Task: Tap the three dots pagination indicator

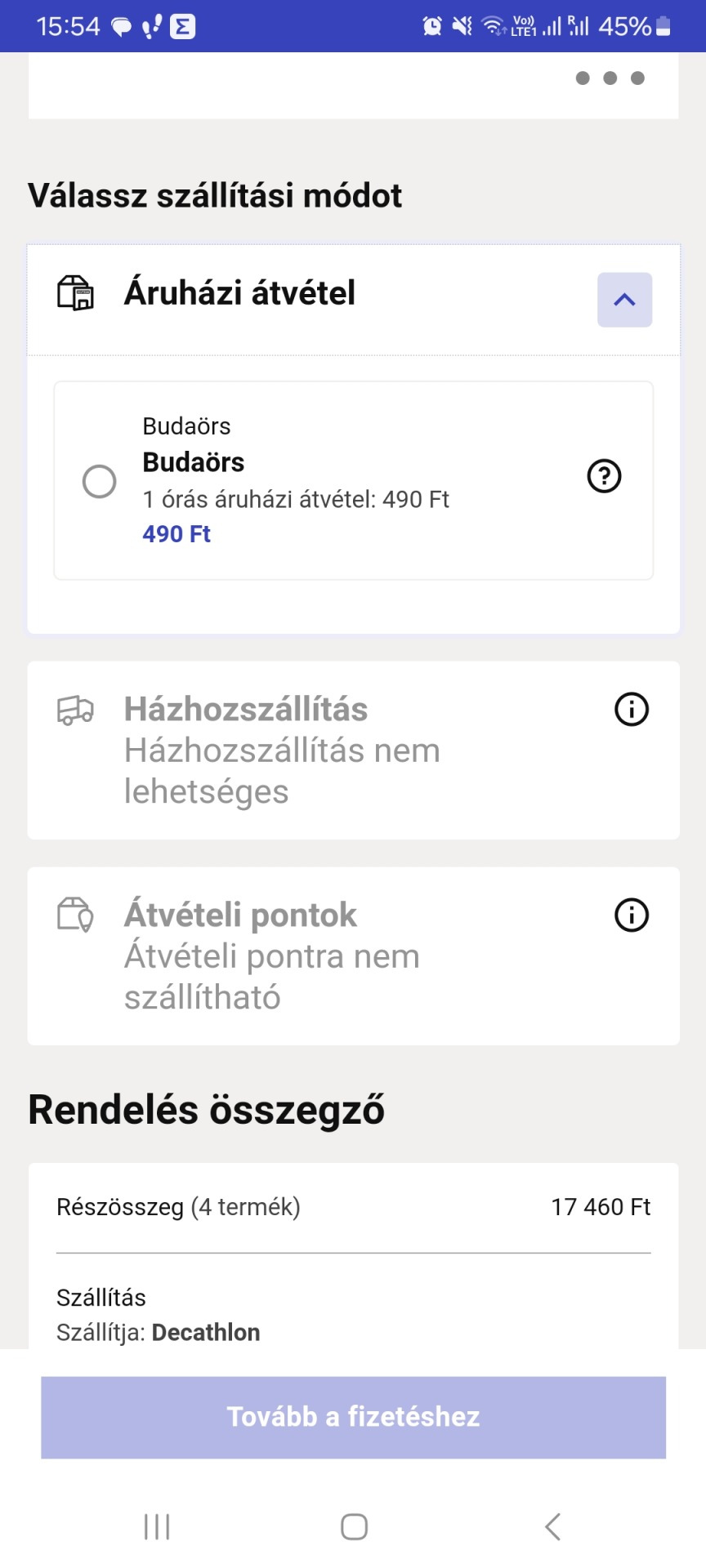Action: [x=610, y=78]
